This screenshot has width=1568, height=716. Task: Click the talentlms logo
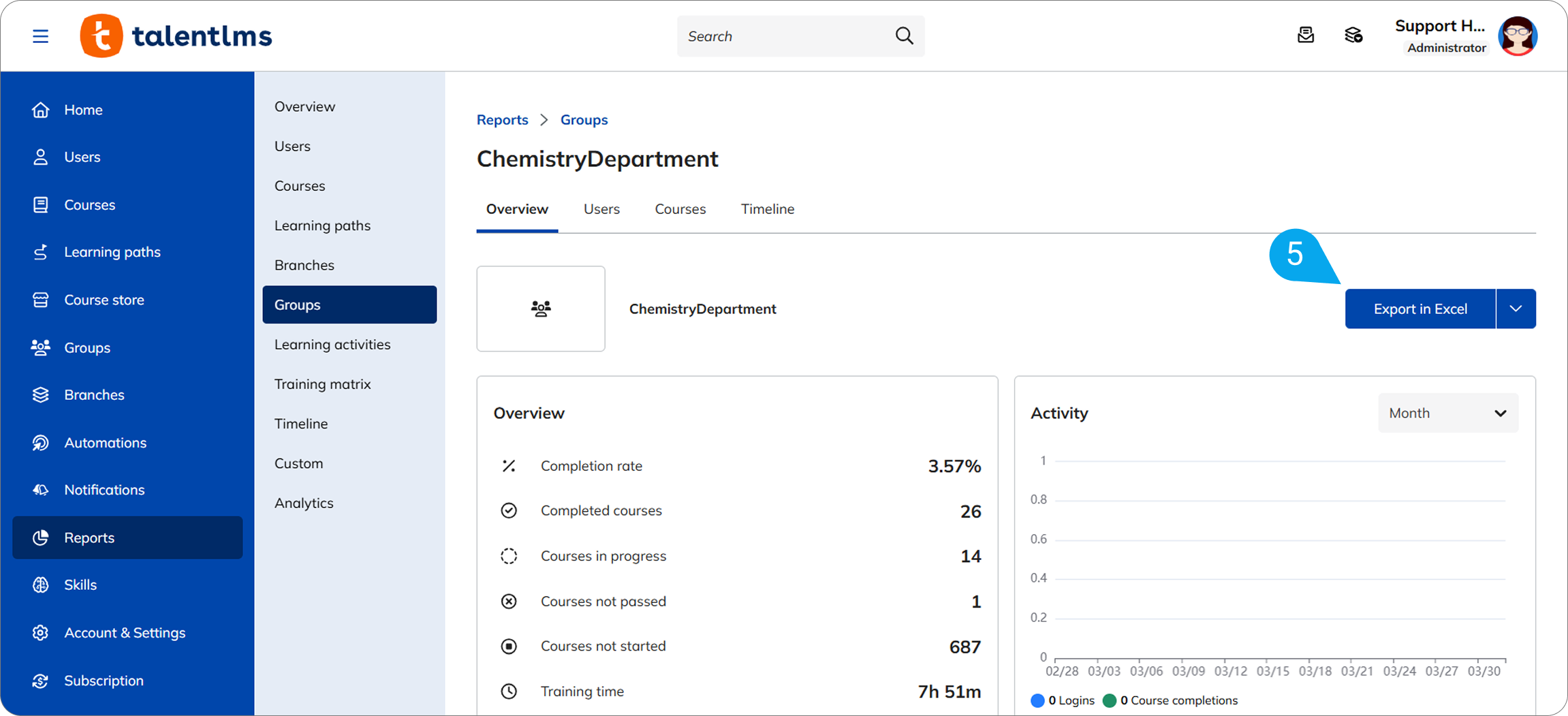[x=176, y=36]
